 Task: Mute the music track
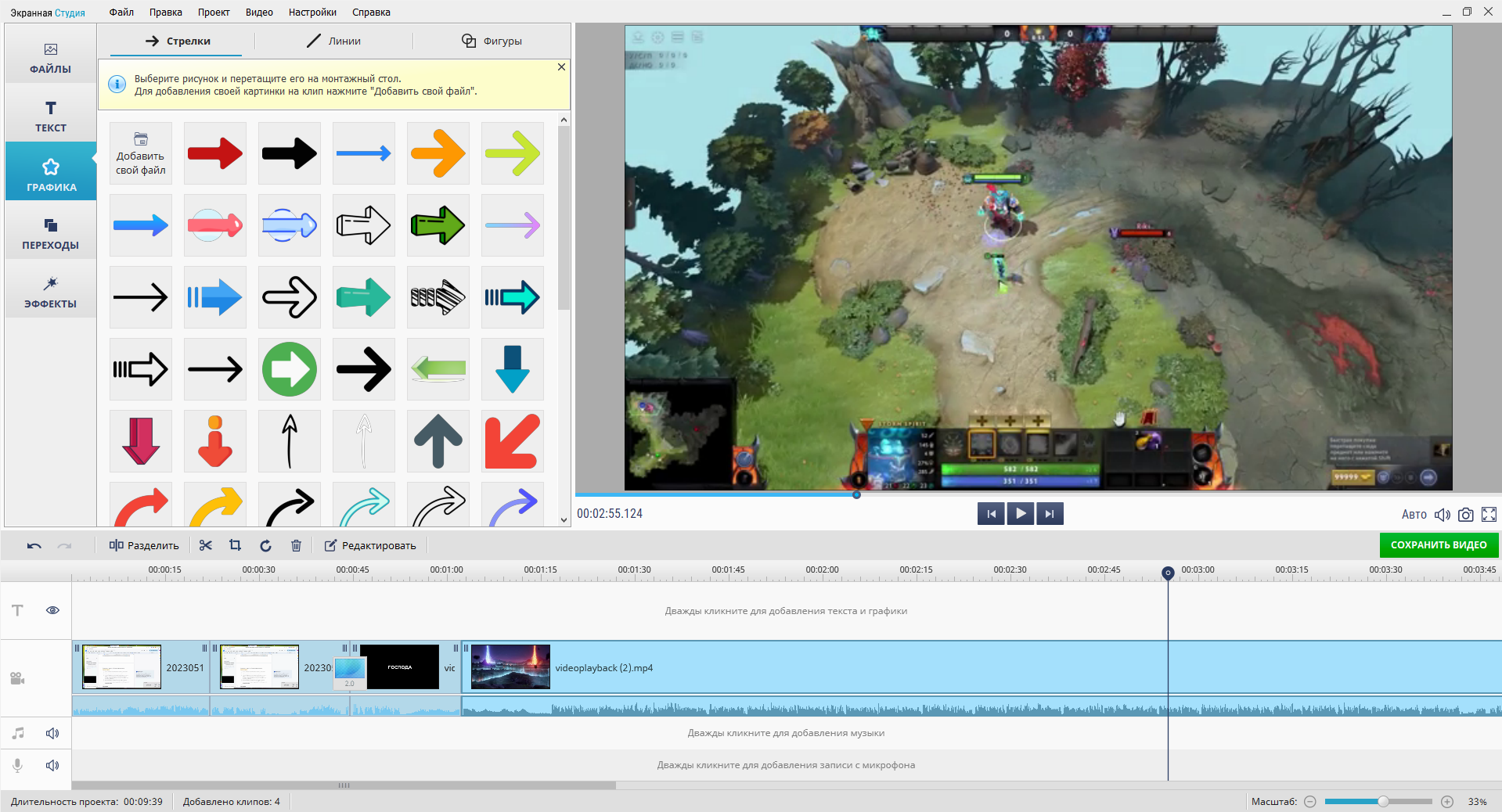click(52, 733)
